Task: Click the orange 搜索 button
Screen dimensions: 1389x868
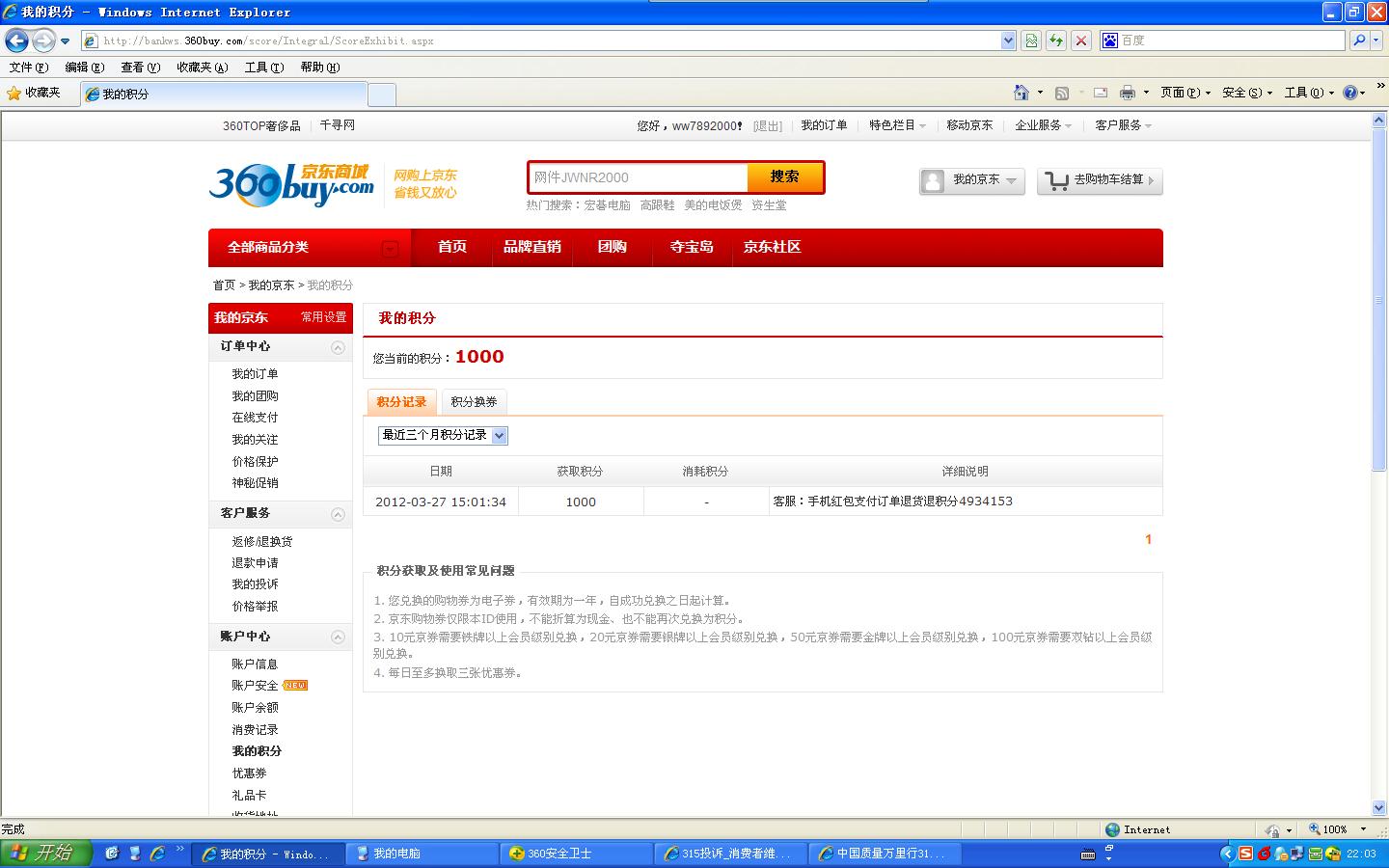Action: coord(784,177)
